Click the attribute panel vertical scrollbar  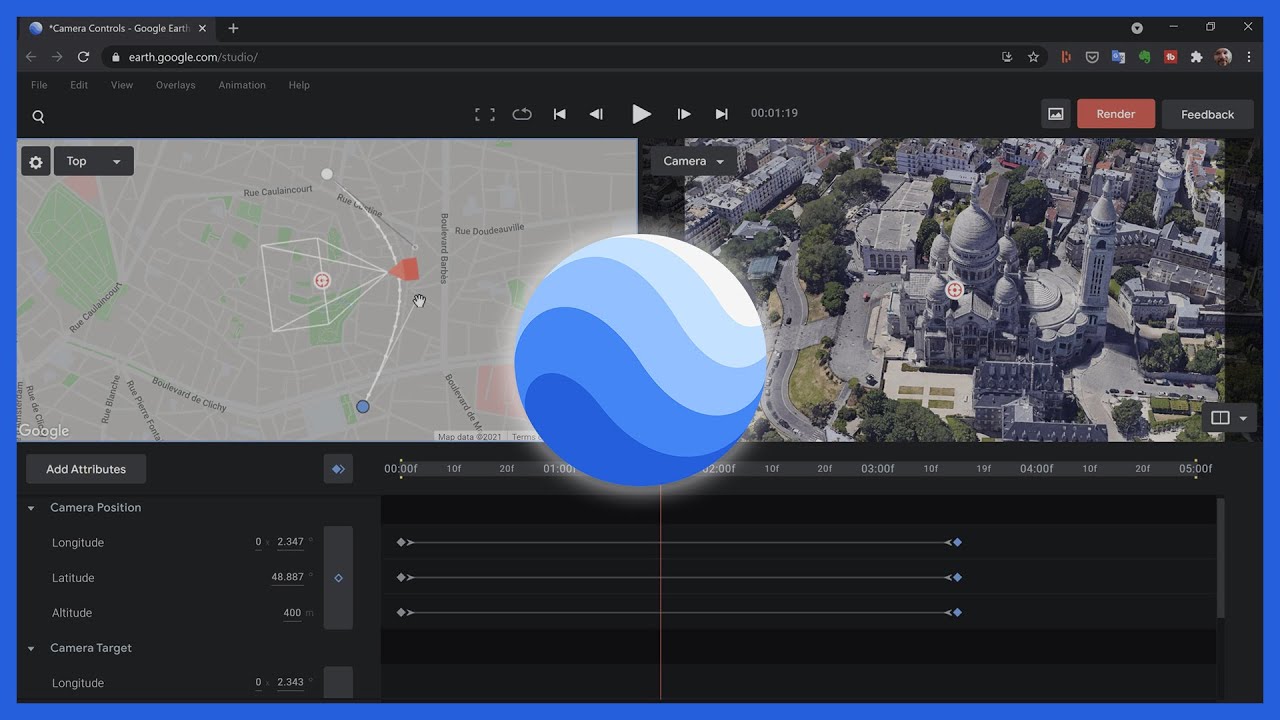click(x=1220, y=559)
